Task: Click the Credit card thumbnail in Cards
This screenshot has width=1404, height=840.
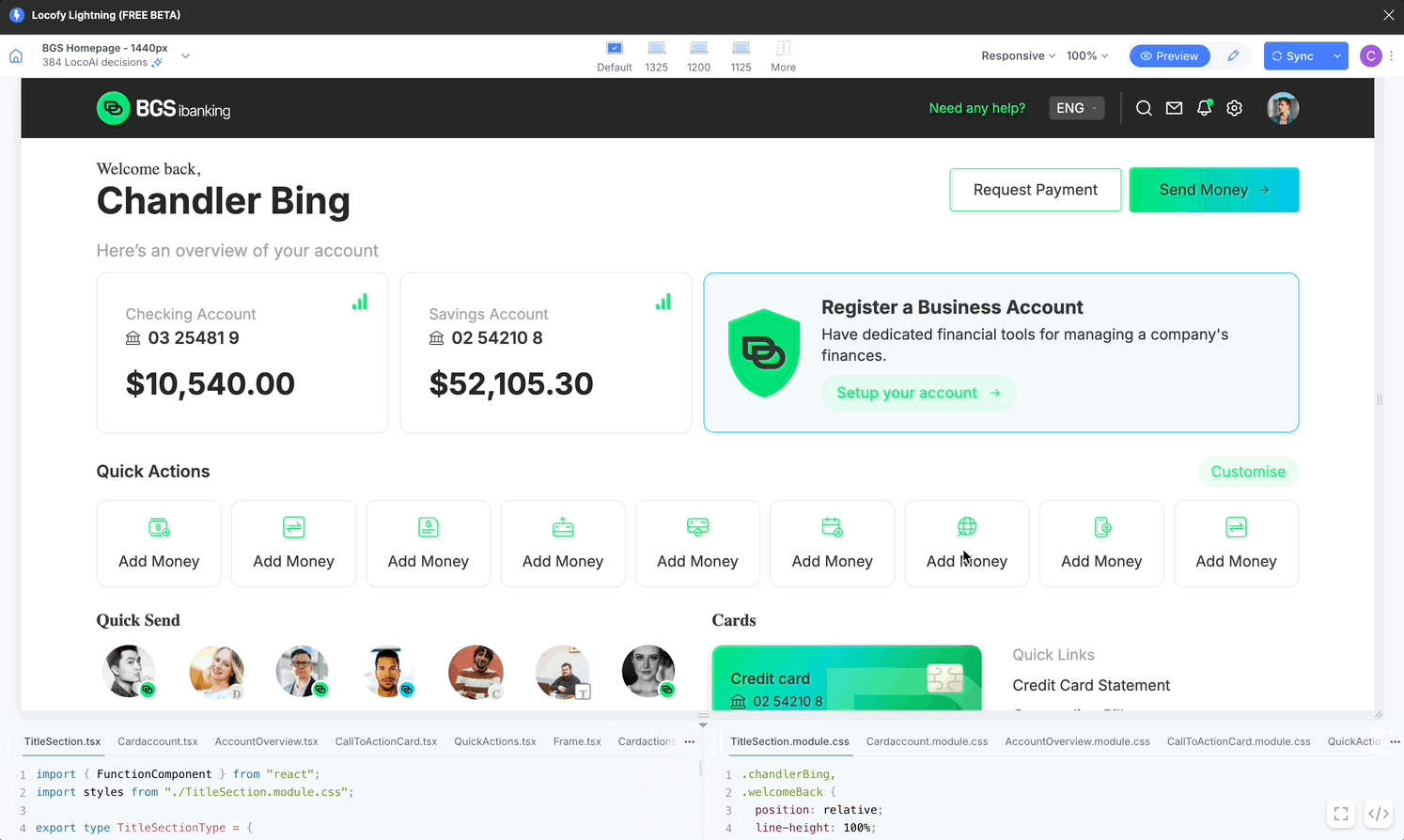Action: tap(846, 678)
